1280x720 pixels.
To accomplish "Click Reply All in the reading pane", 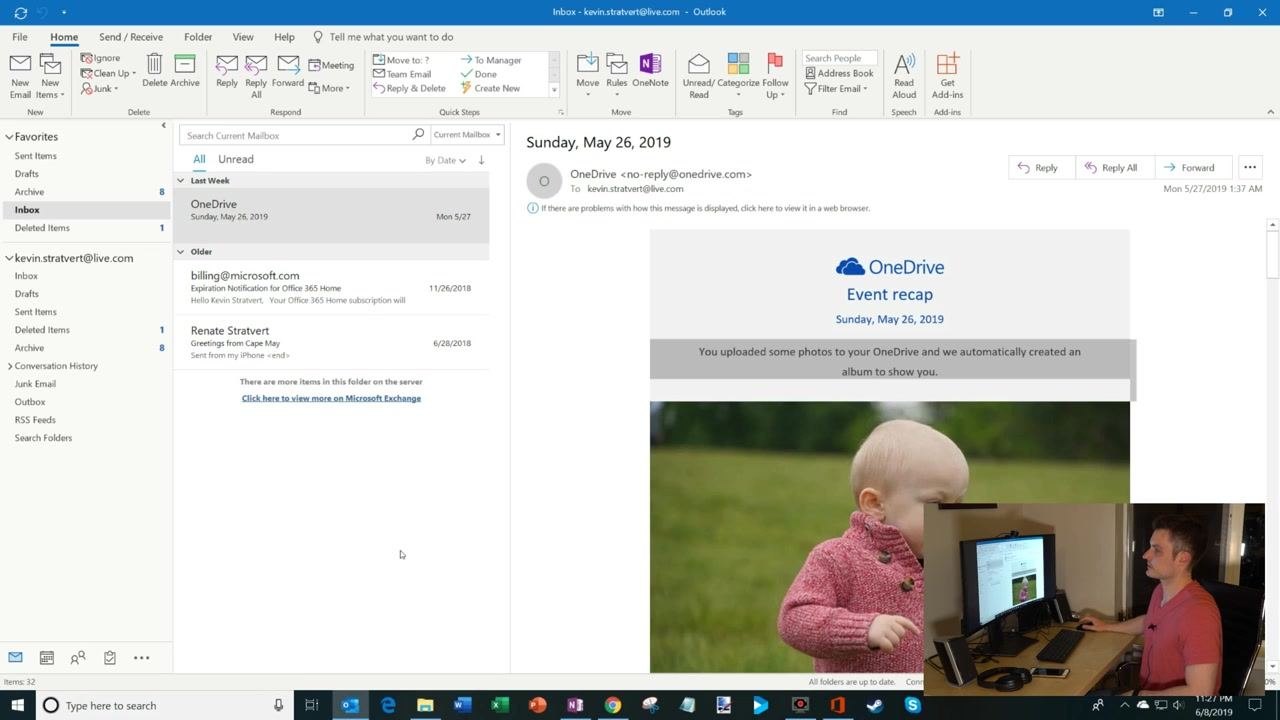I will 1115,168.
